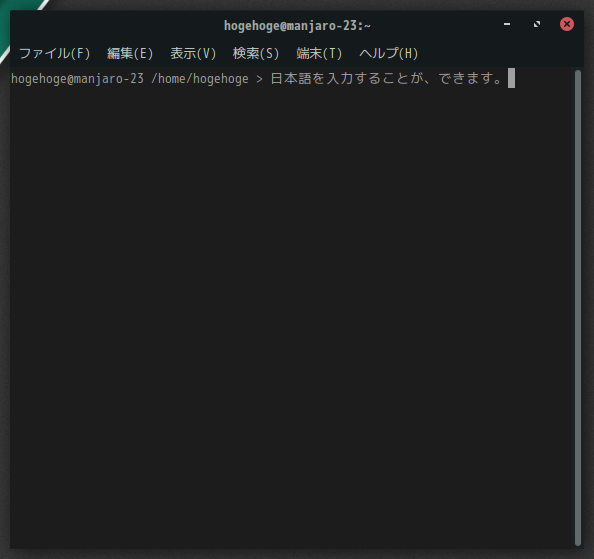Open the ファイル(F) menu
This screenshot has width=594, height=559.
click(x=55, y=53)
